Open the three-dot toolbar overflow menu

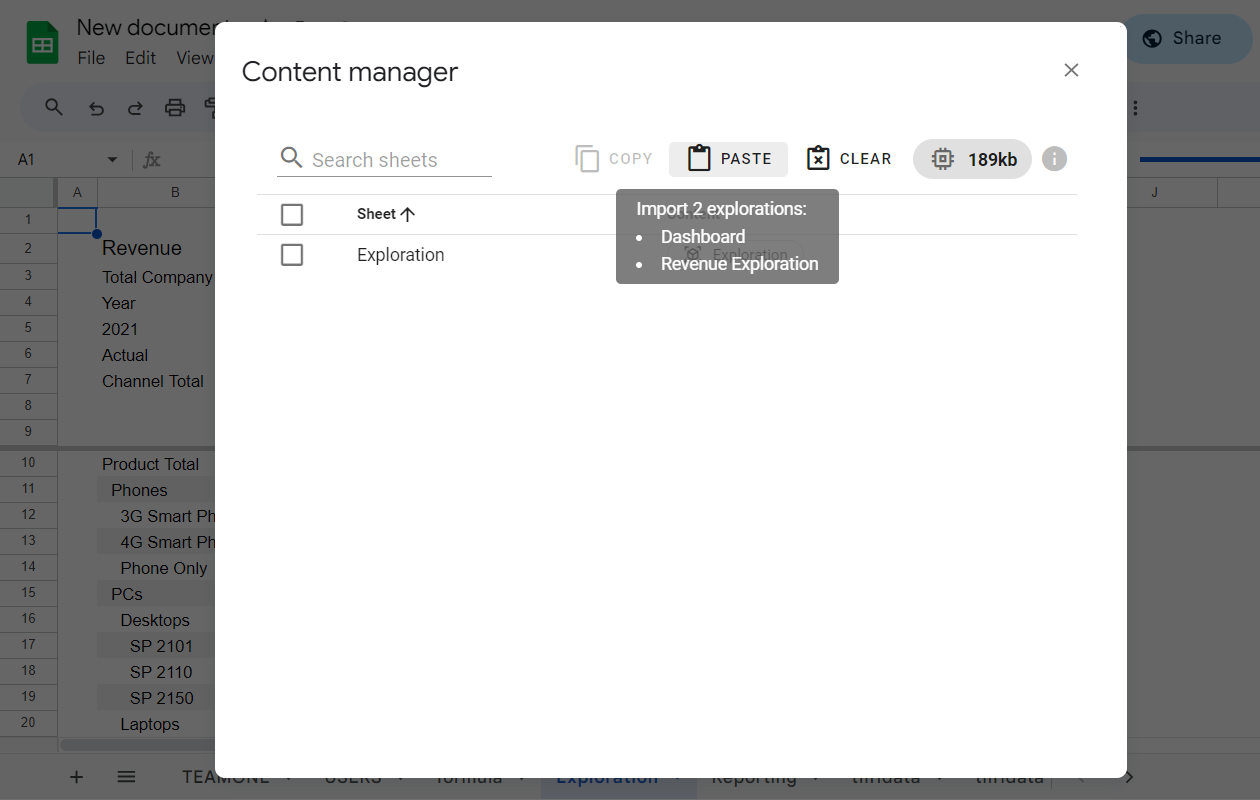(1135, 108)
